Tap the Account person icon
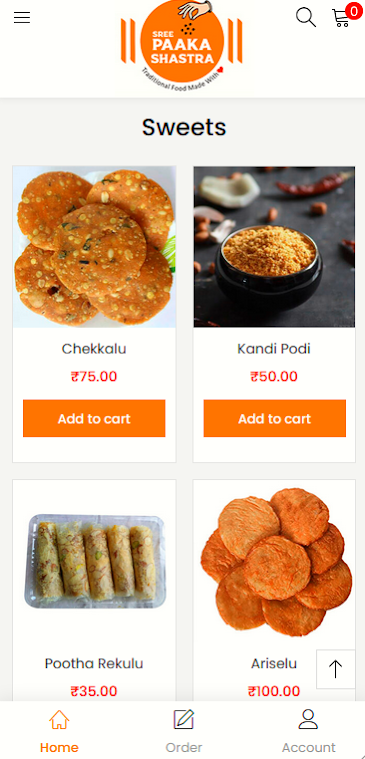This screenshot has width=365, height=759. pyautogui.click(x=308, y=719)
